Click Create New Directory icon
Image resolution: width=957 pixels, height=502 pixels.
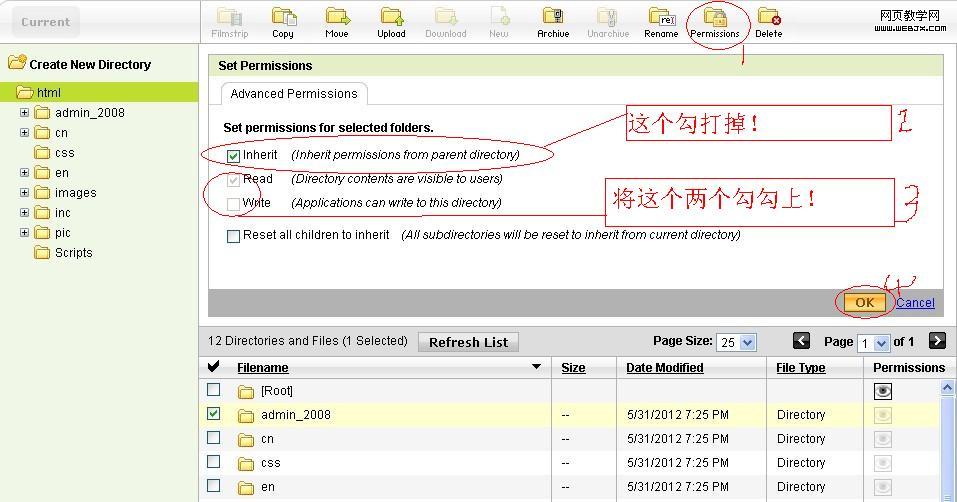(17, 63)
